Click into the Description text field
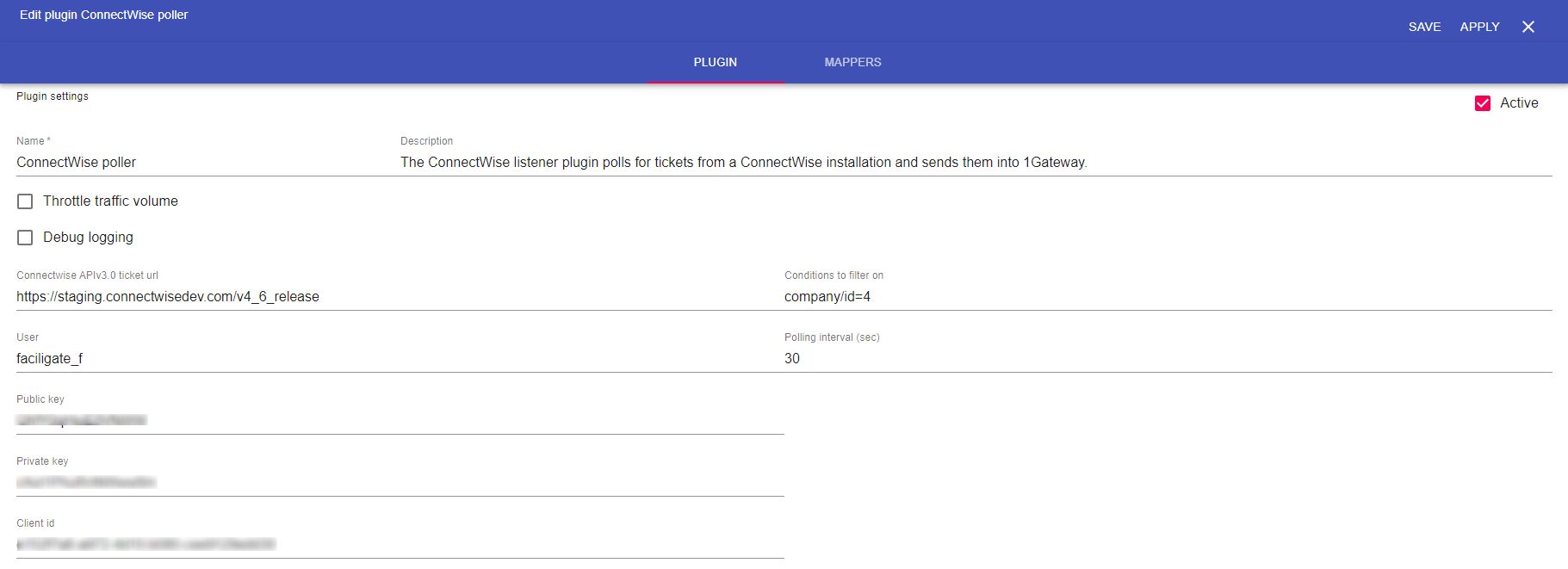Screen dimensions: 1568x569 (x=973, y=162)
